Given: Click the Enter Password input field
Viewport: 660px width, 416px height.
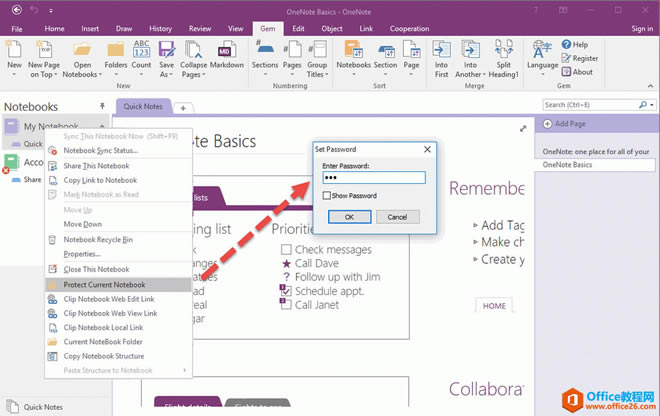Looking at the screenshot, I should point(374,177).
